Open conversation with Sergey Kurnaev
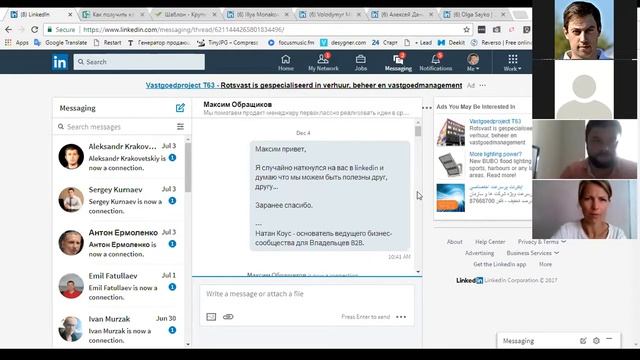 118,200
